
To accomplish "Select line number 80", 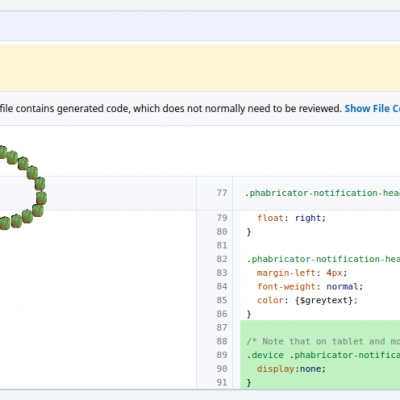I will (222, 231).
